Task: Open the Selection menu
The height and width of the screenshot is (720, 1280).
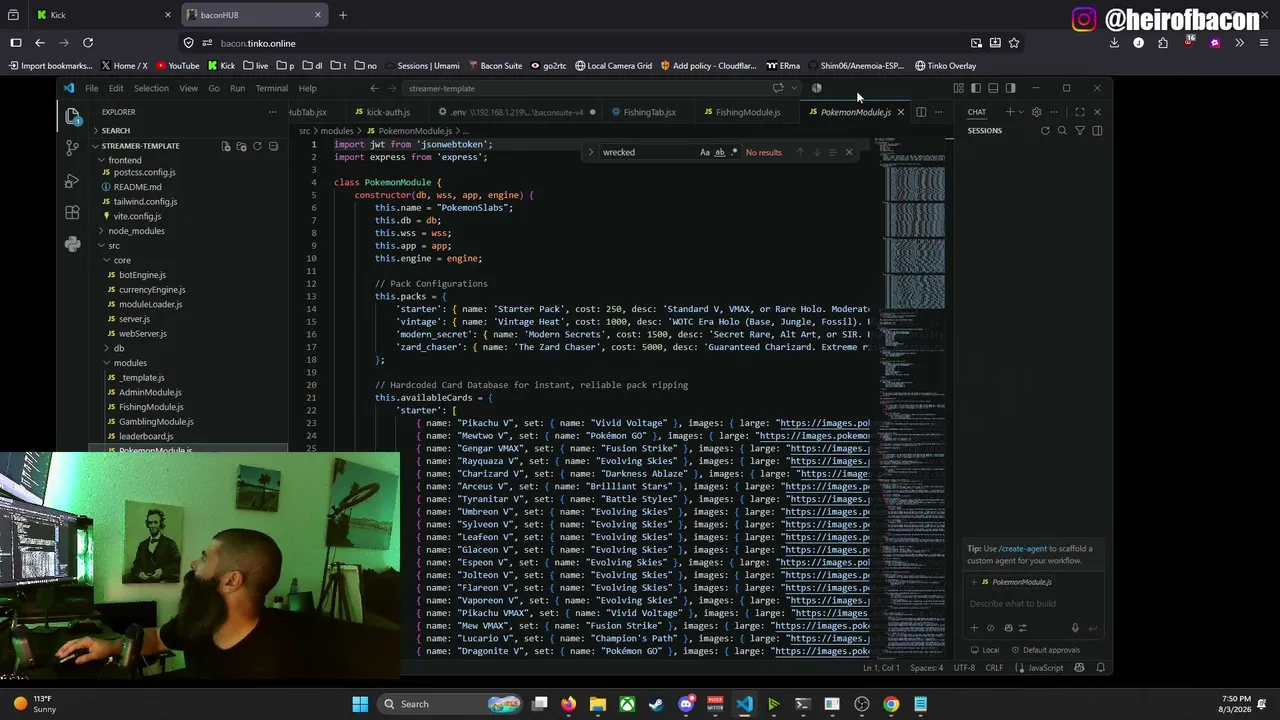Action: click(x=151, y=88)
